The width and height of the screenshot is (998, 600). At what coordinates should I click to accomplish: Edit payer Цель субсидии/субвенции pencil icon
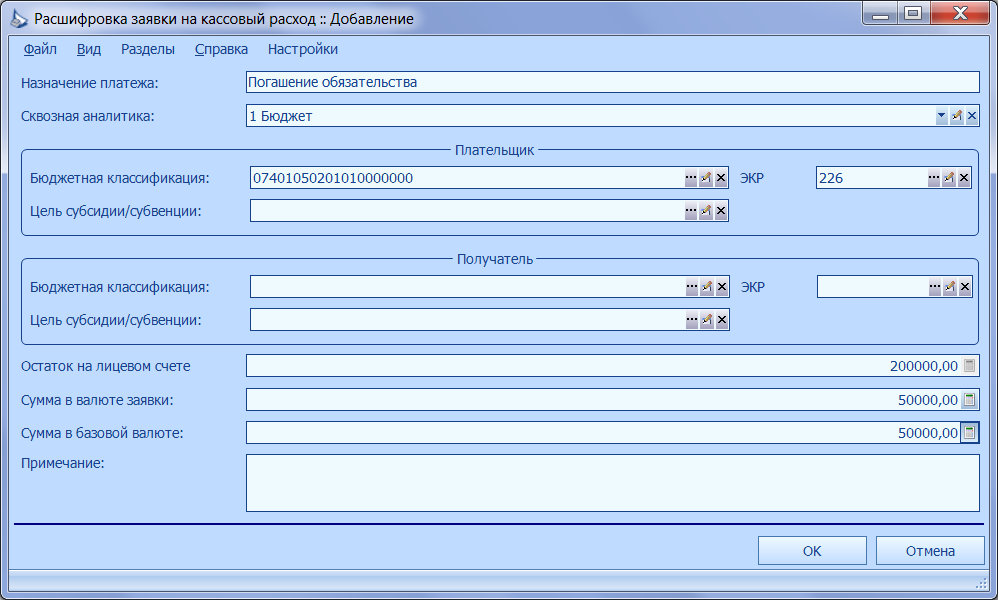706,211
